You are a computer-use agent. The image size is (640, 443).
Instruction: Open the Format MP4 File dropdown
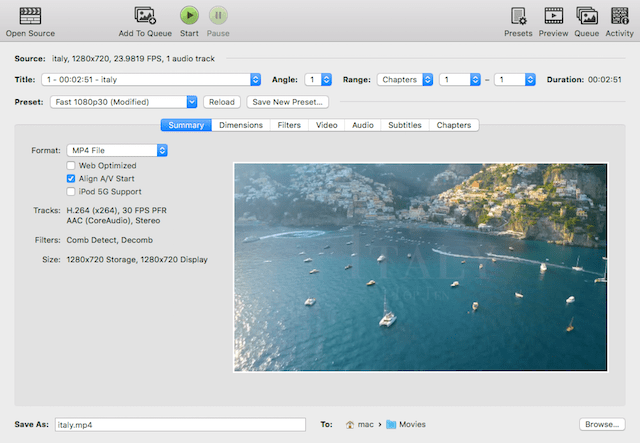(117, 150)
